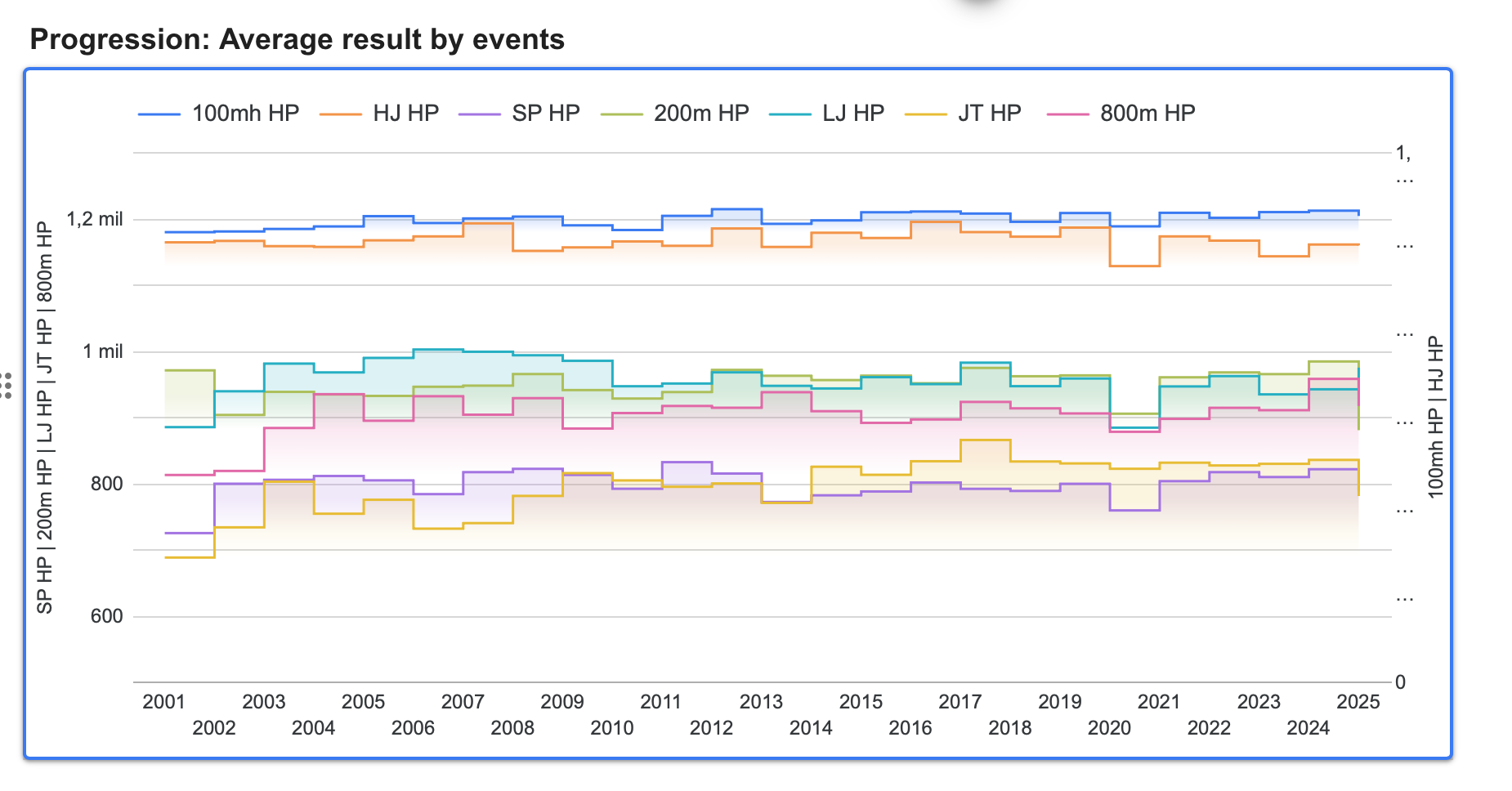Click the 2017 year label
The height and width of the screenshot is (791, 1512).
coord(960,702)
